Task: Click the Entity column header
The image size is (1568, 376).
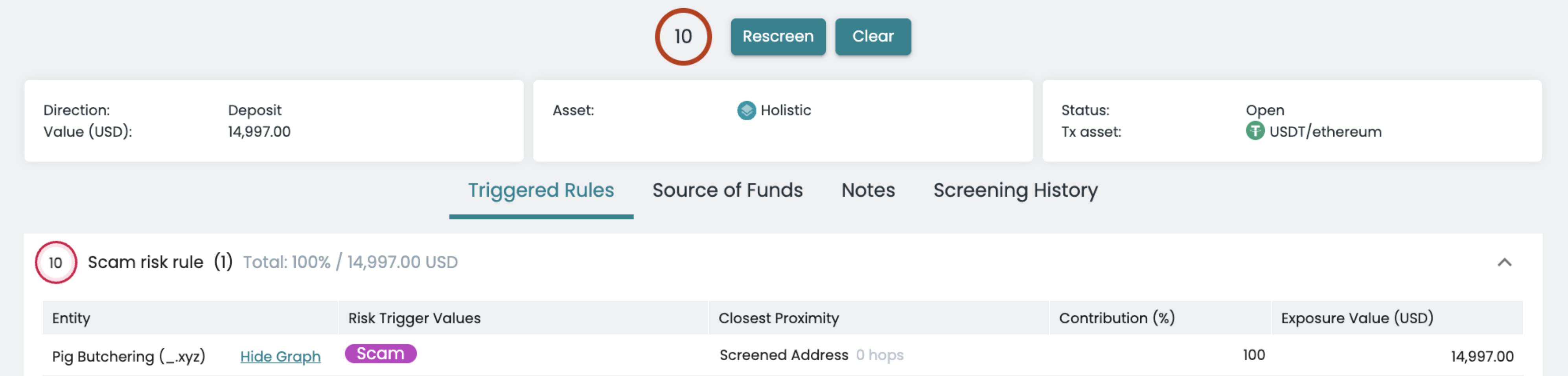Action: (71, 317)
